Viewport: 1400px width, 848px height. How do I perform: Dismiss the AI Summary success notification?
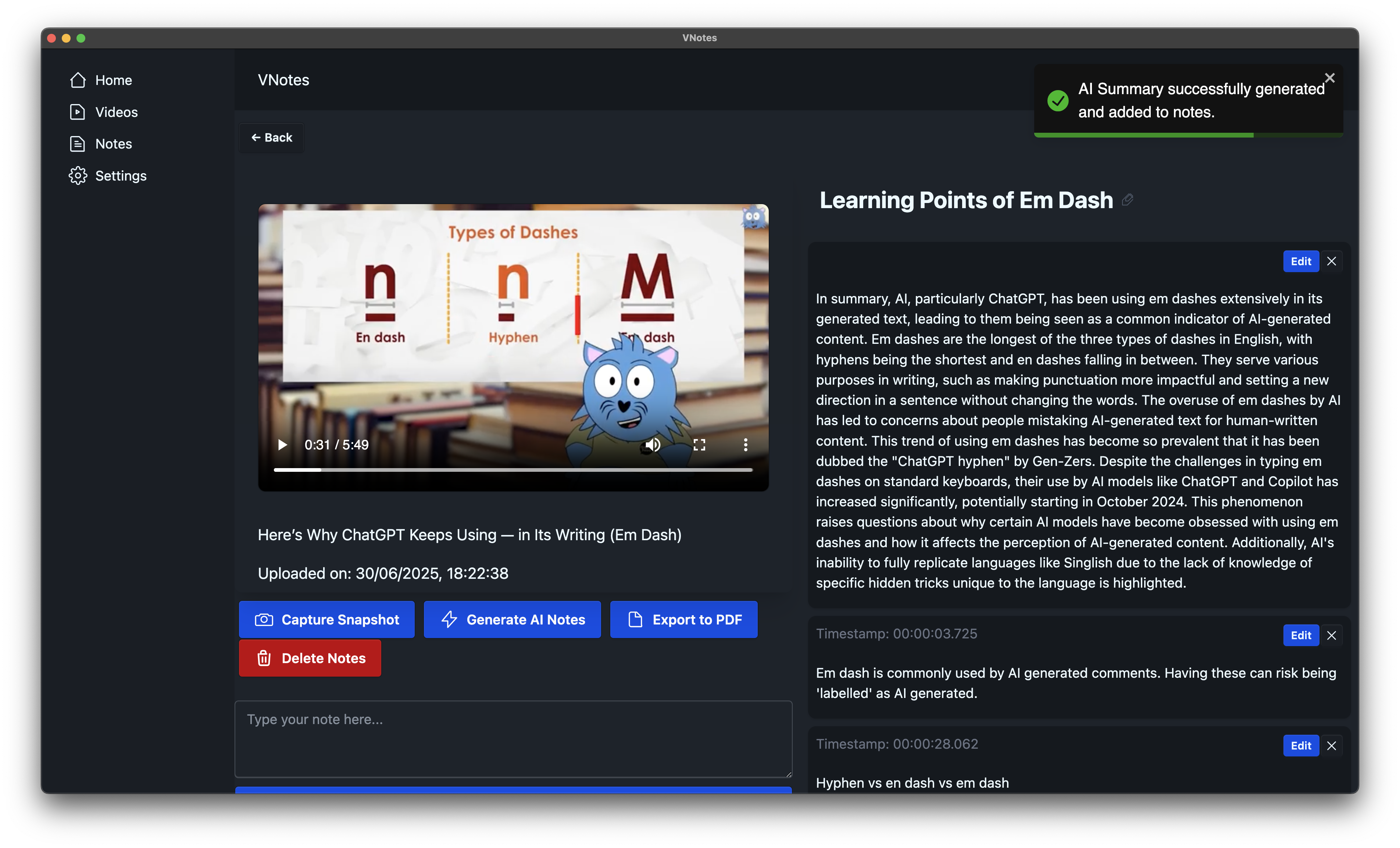point(1329,78)
